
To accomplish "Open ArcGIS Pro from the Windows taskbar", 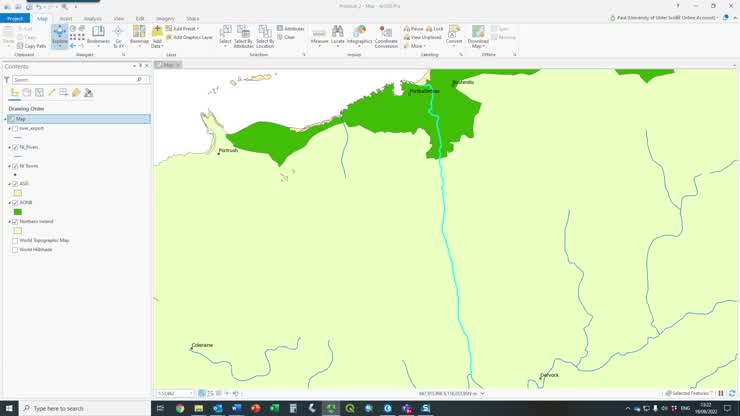I will pyautogui.click(x=331, y=408).
